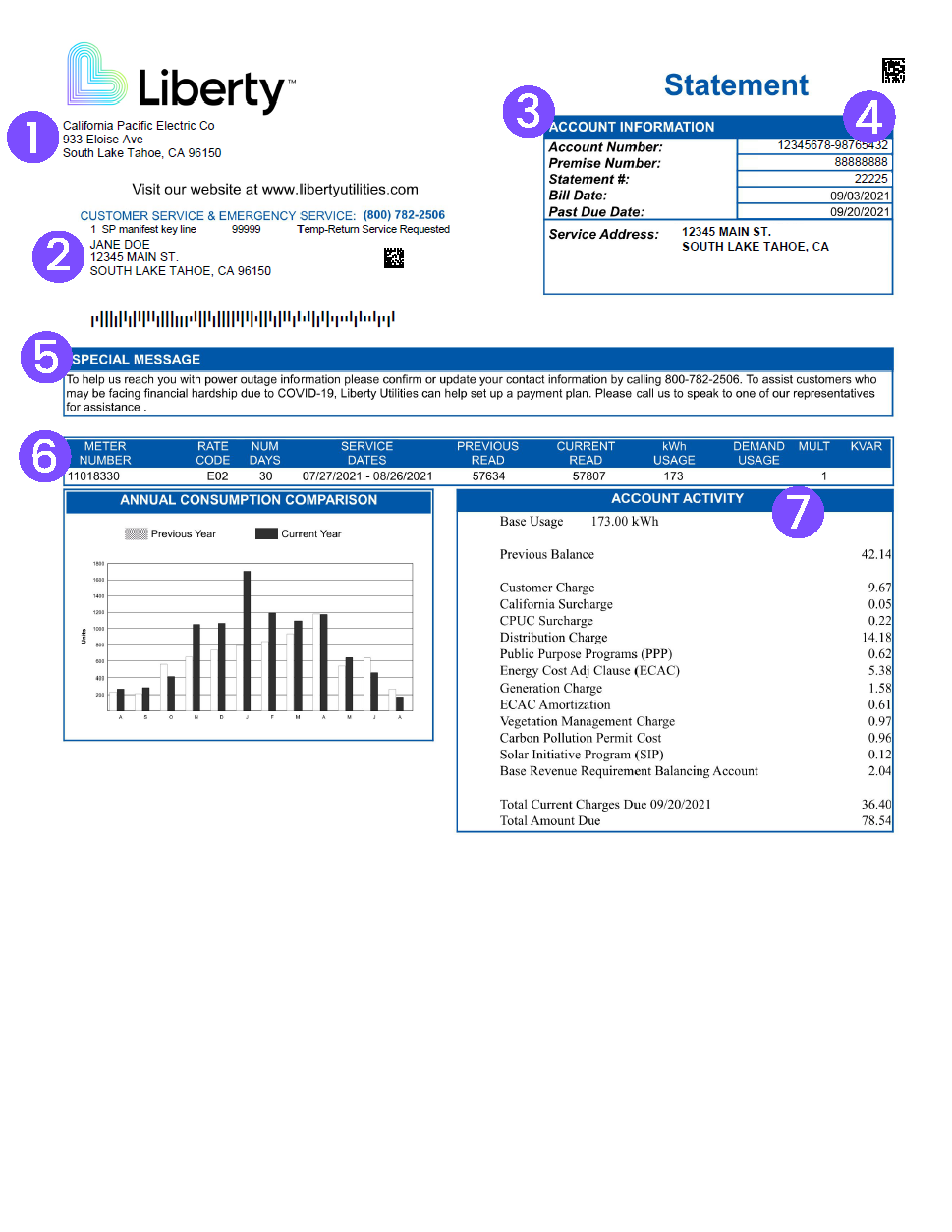952x1232 pixels.
Task: Click the DEMAND USAGE column header
Action: pyautogui.click(x=758, y=453)
